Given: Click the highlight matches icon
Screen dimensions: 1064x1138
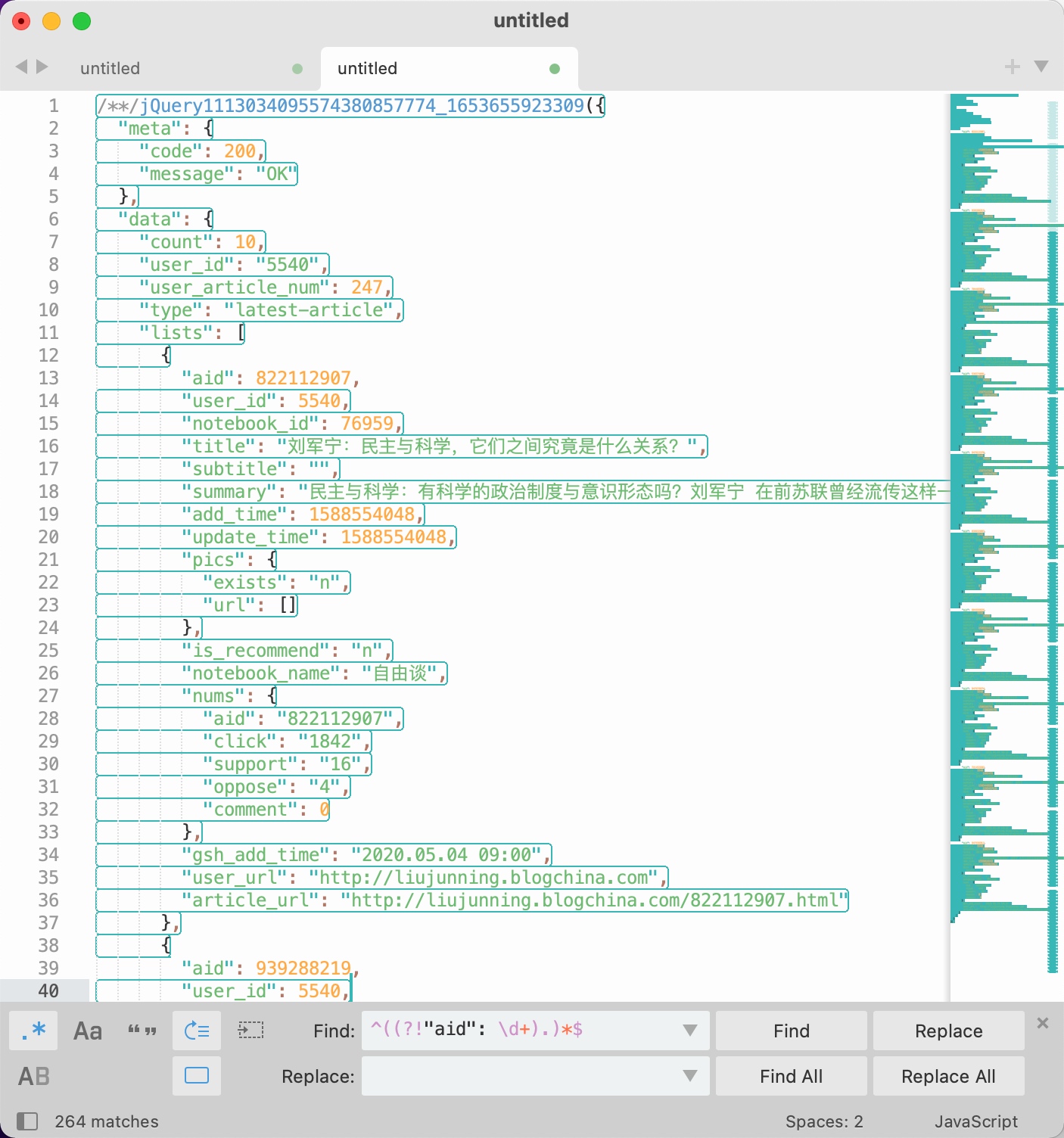Looking at the screenshot, I should click(x=197, y=1076).
